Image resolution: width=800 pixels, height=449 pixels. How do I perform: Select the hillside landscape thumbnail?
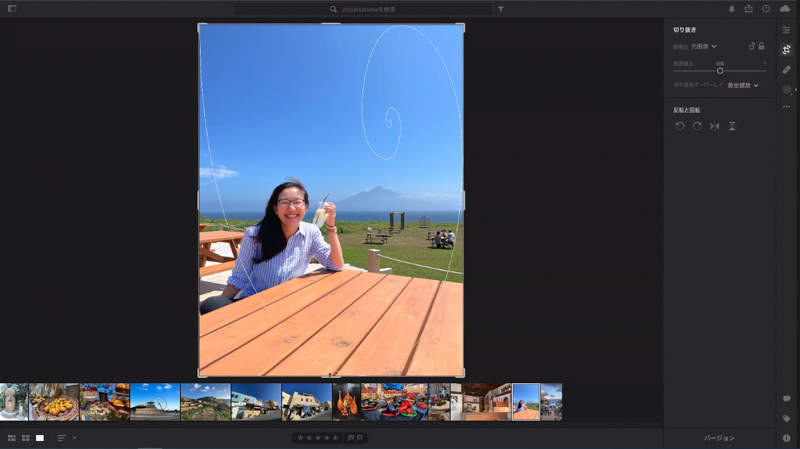pos(206,402)
